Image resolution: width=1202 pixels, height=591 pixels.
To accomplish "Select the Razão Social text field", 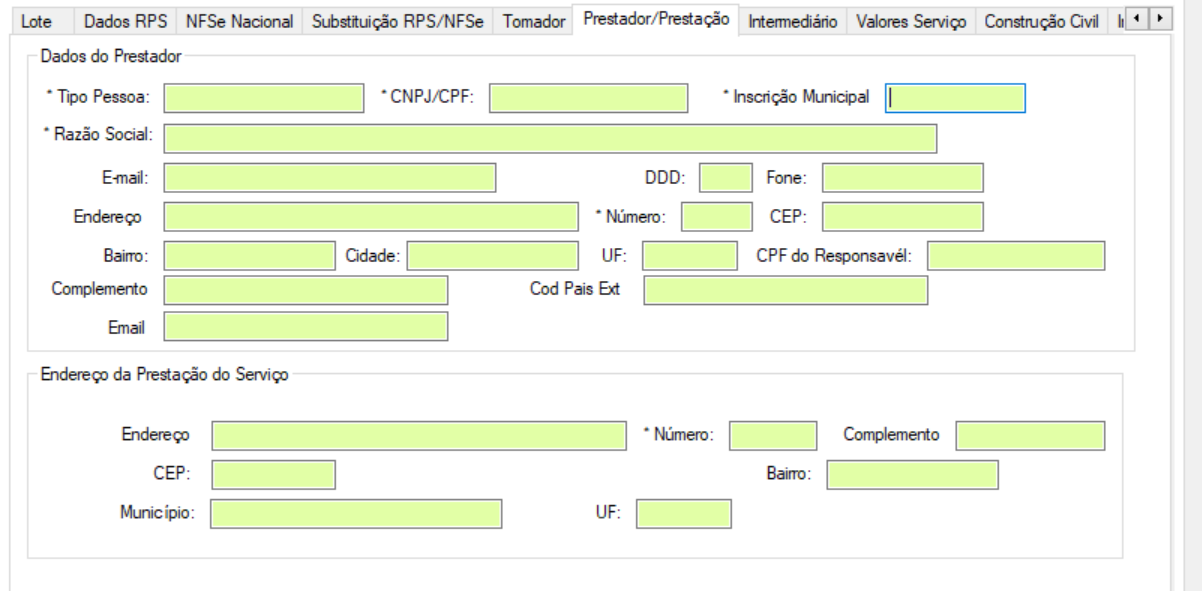I will 550,138.
